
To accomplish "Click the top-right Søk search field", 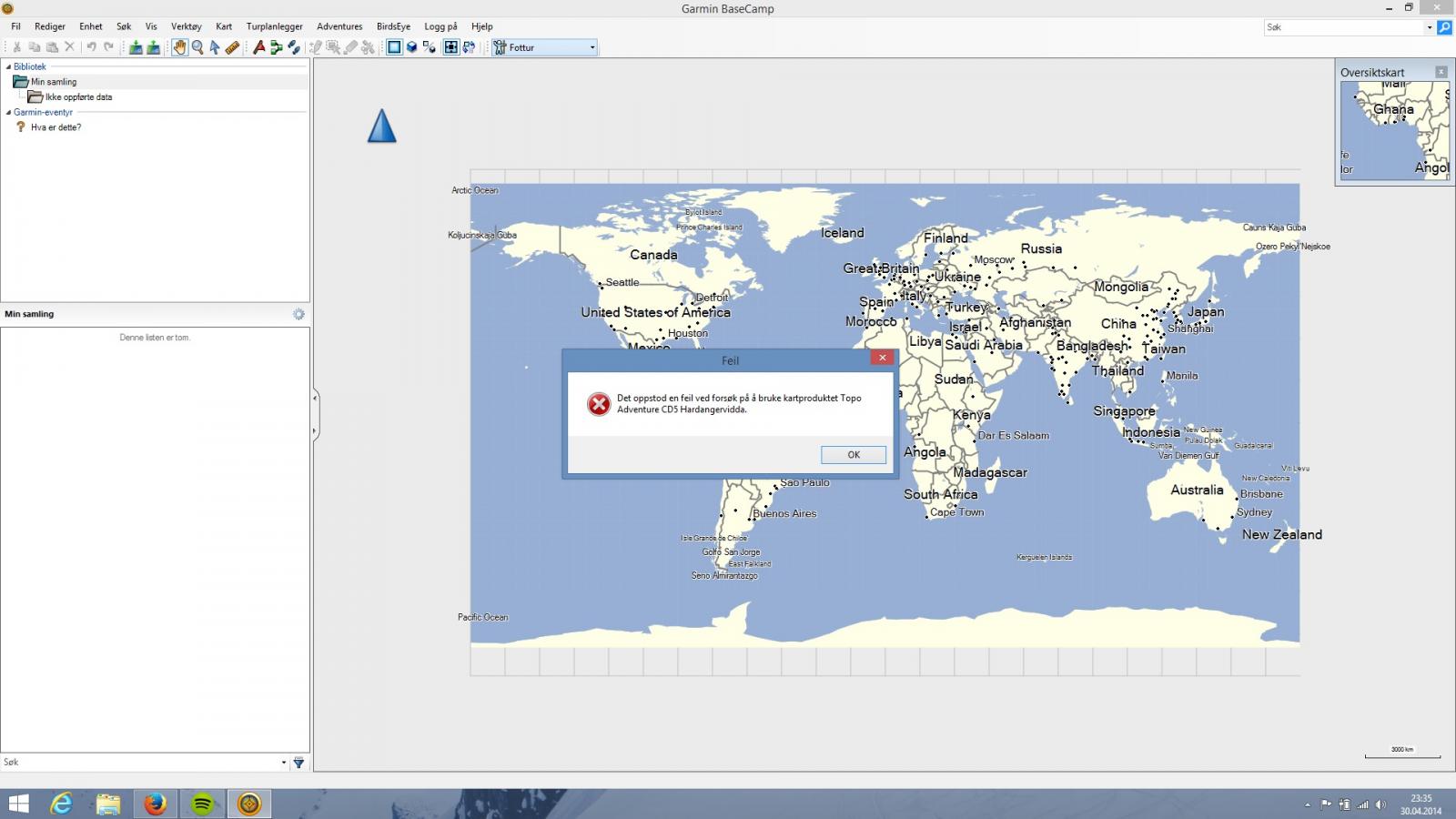I will 1343,27.
